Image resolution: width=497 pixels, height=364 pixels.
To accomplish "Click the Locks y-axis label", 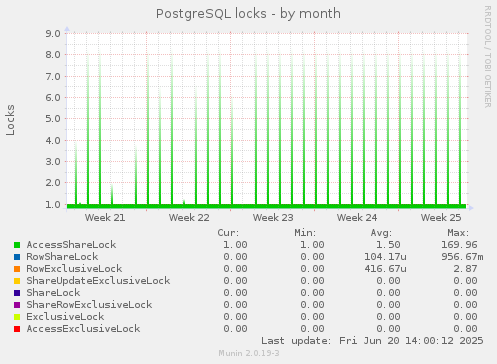I will coord(10,120).
